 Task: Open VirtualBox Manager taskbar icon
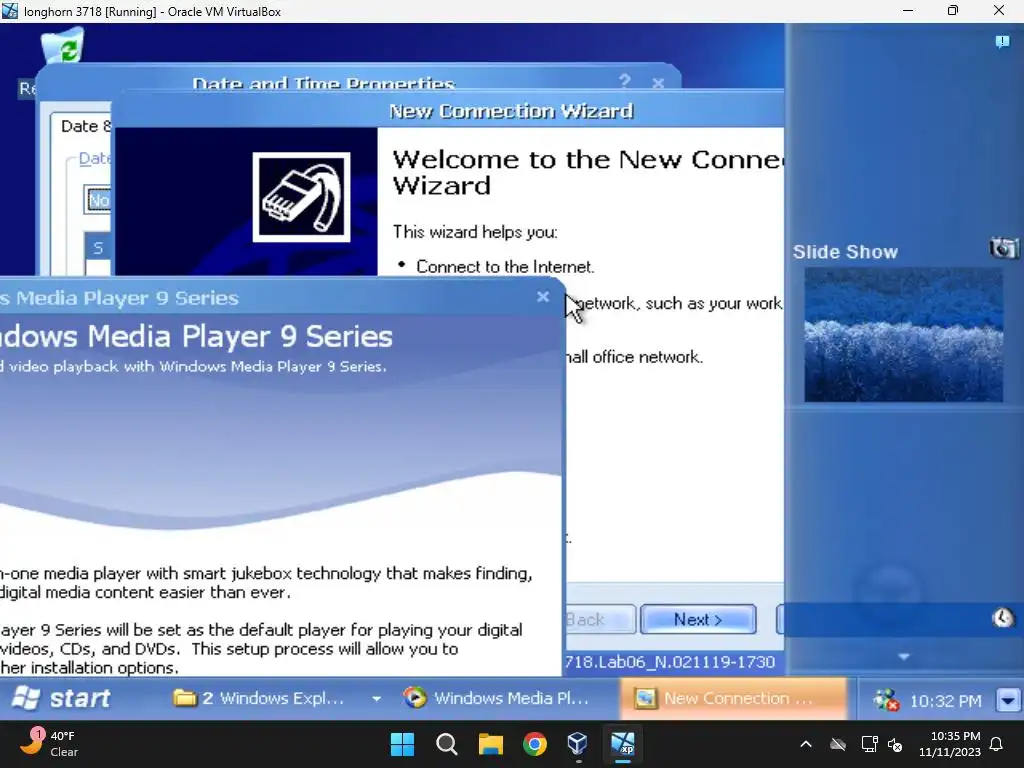578,744
